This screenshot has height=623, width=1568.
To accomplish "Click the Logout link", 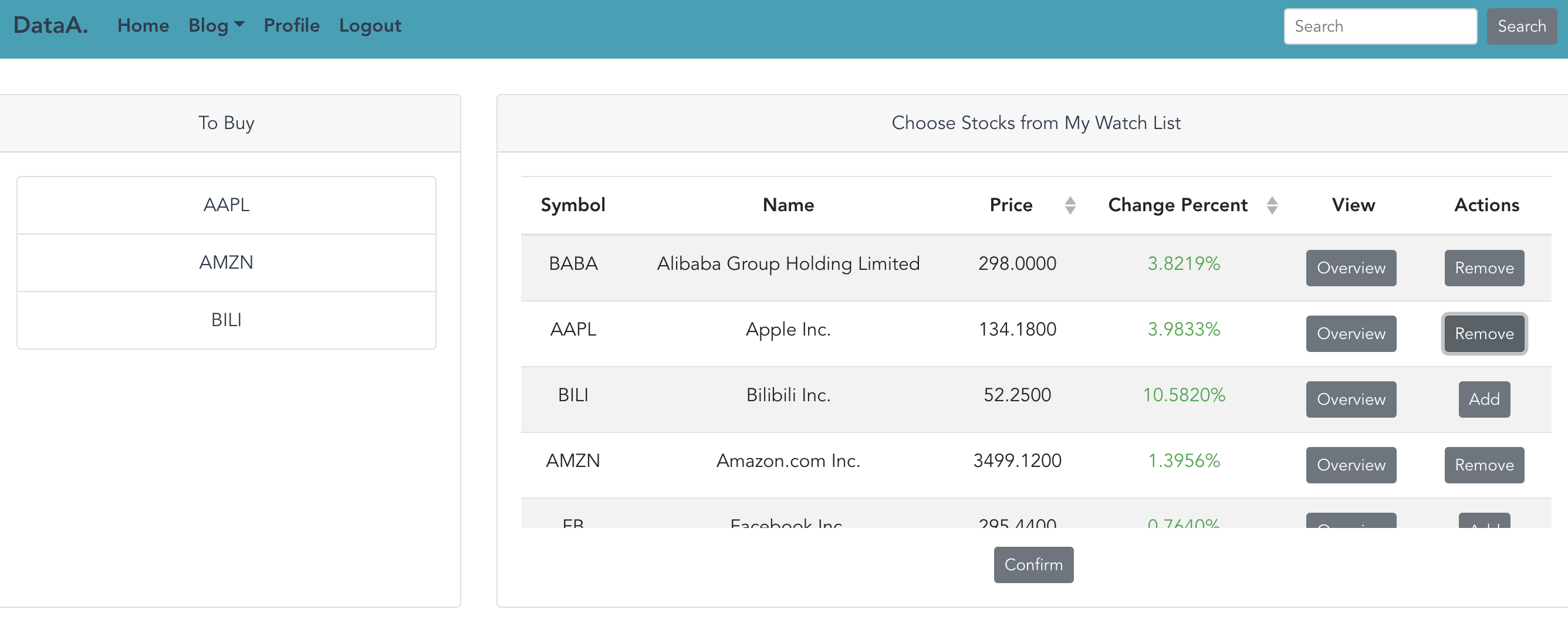I will pyautogui.click(x=370, y=26).
